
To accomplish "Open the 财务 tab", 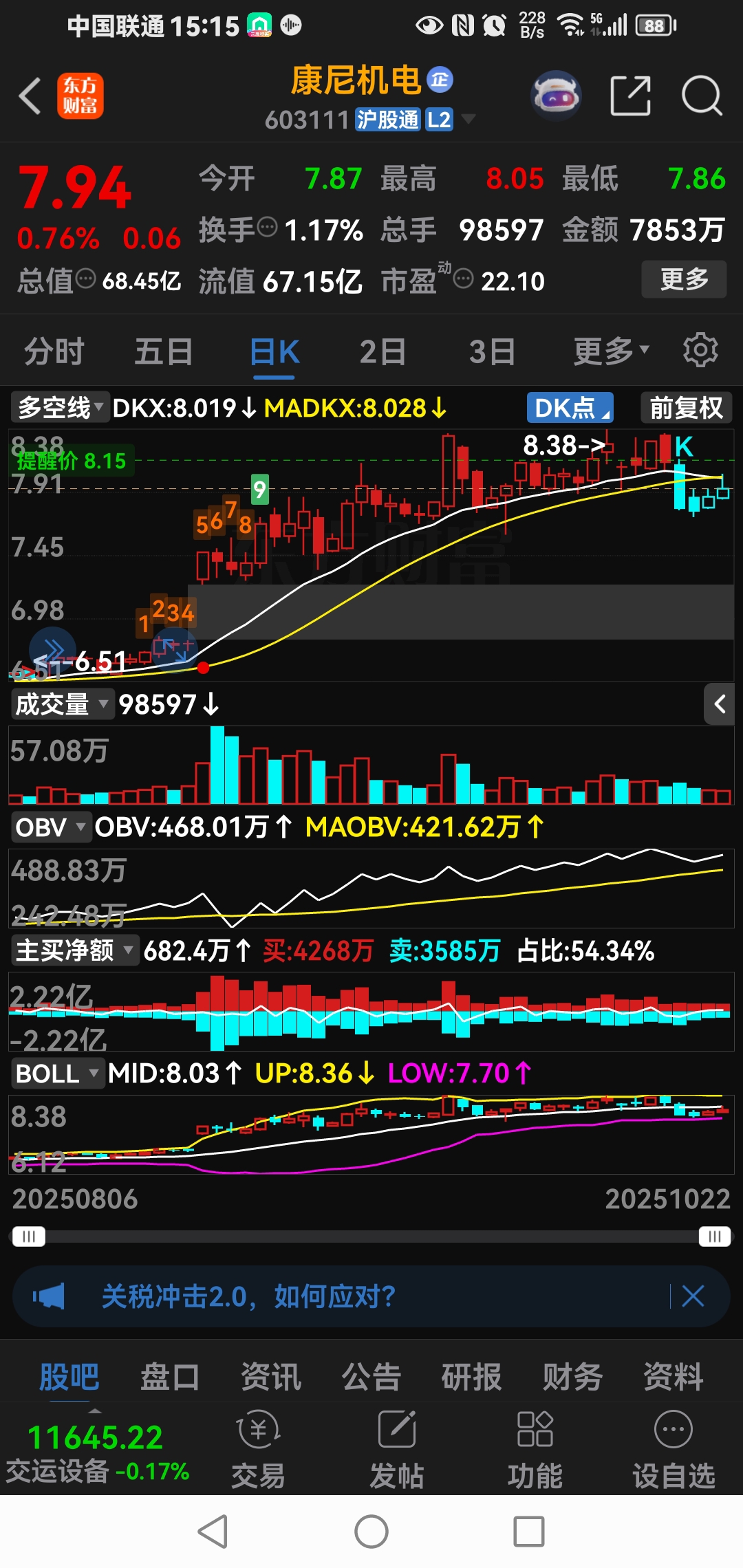I will tap(572, 1378).
